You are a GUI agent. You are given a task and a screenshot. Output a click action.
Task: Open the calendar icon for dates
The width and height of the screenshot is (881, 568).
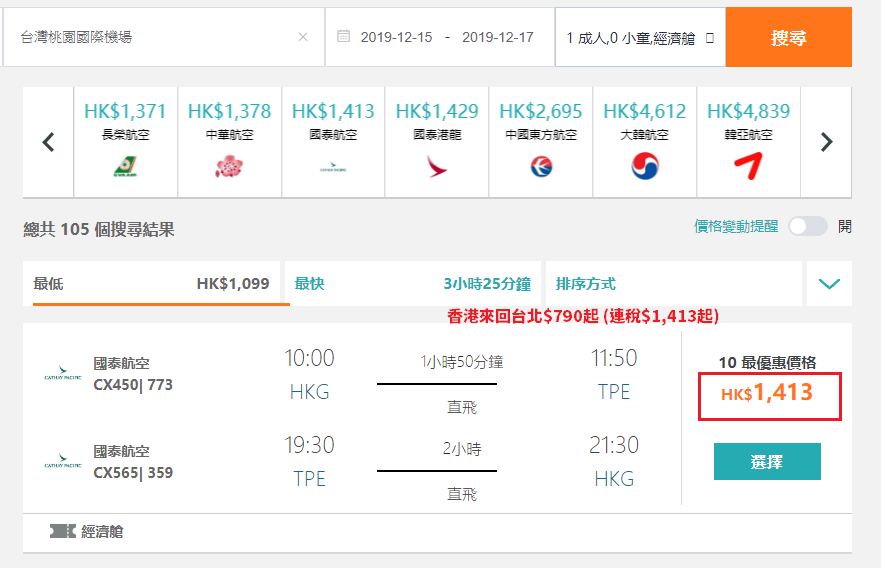tap(343, 37)
